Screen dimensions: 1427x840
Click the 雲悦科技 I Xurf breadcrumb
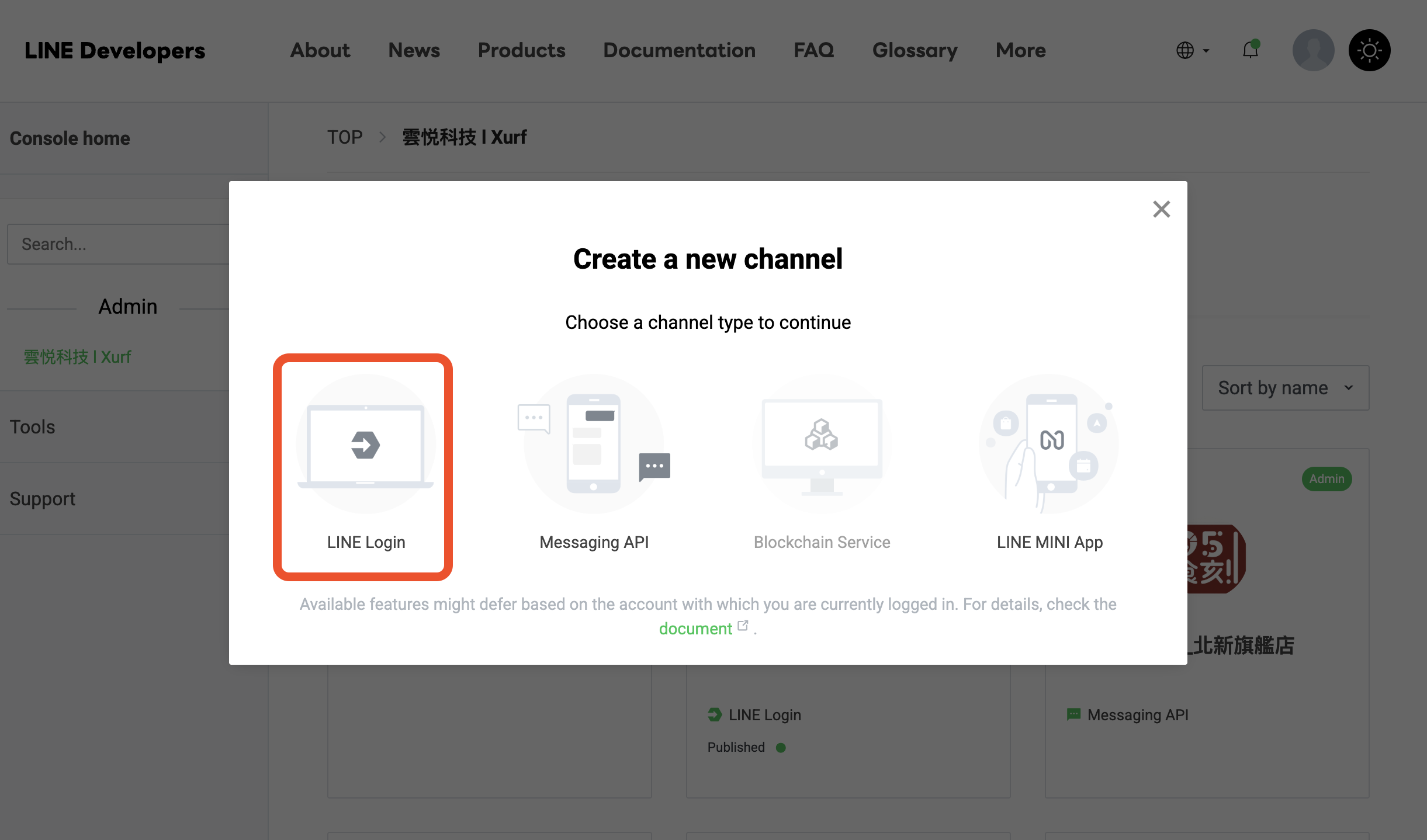point(465,137)
